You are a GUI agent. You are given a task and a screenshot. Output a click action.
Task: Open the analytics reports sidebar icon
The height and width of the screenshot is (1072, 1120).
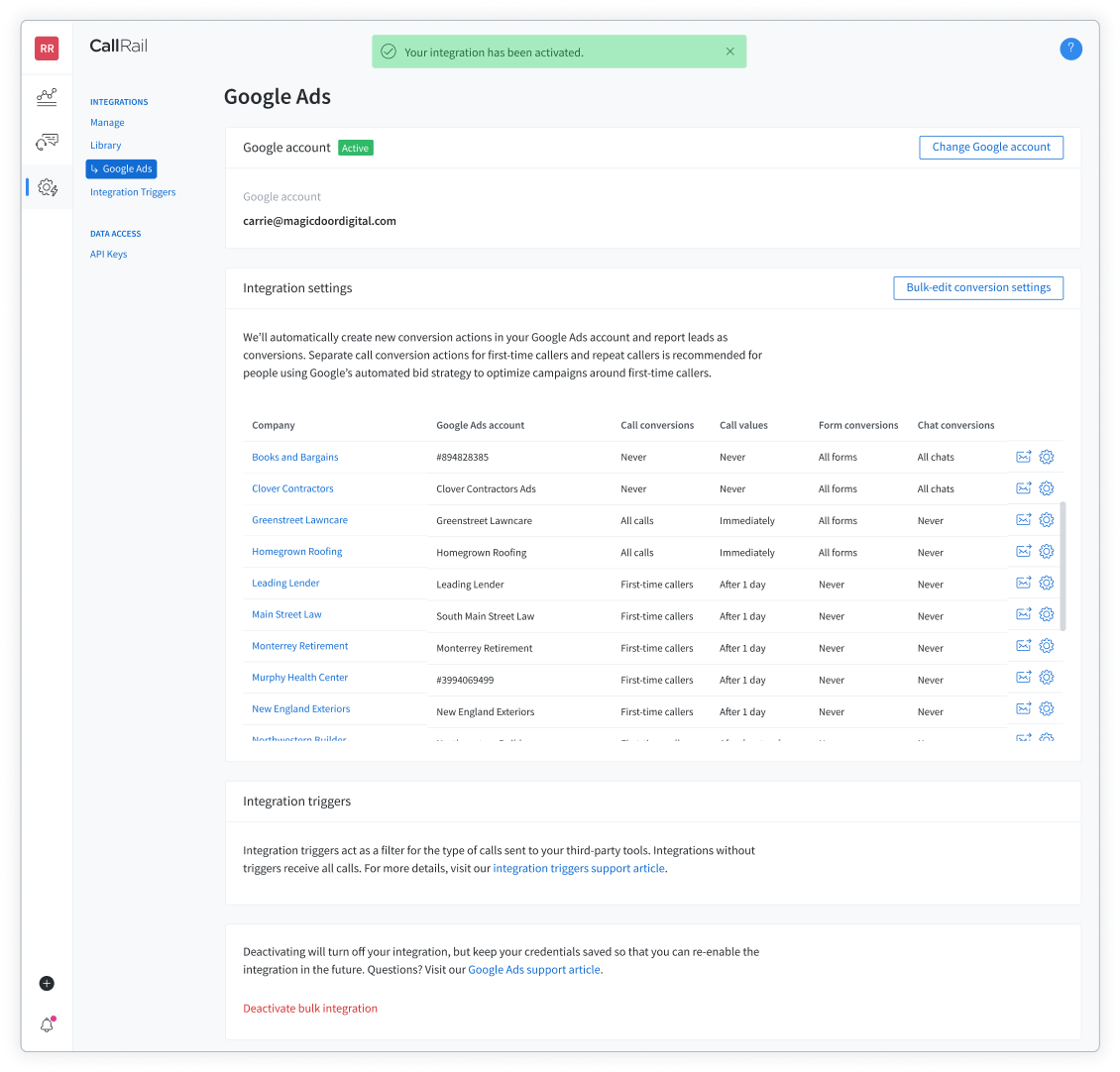47,97
